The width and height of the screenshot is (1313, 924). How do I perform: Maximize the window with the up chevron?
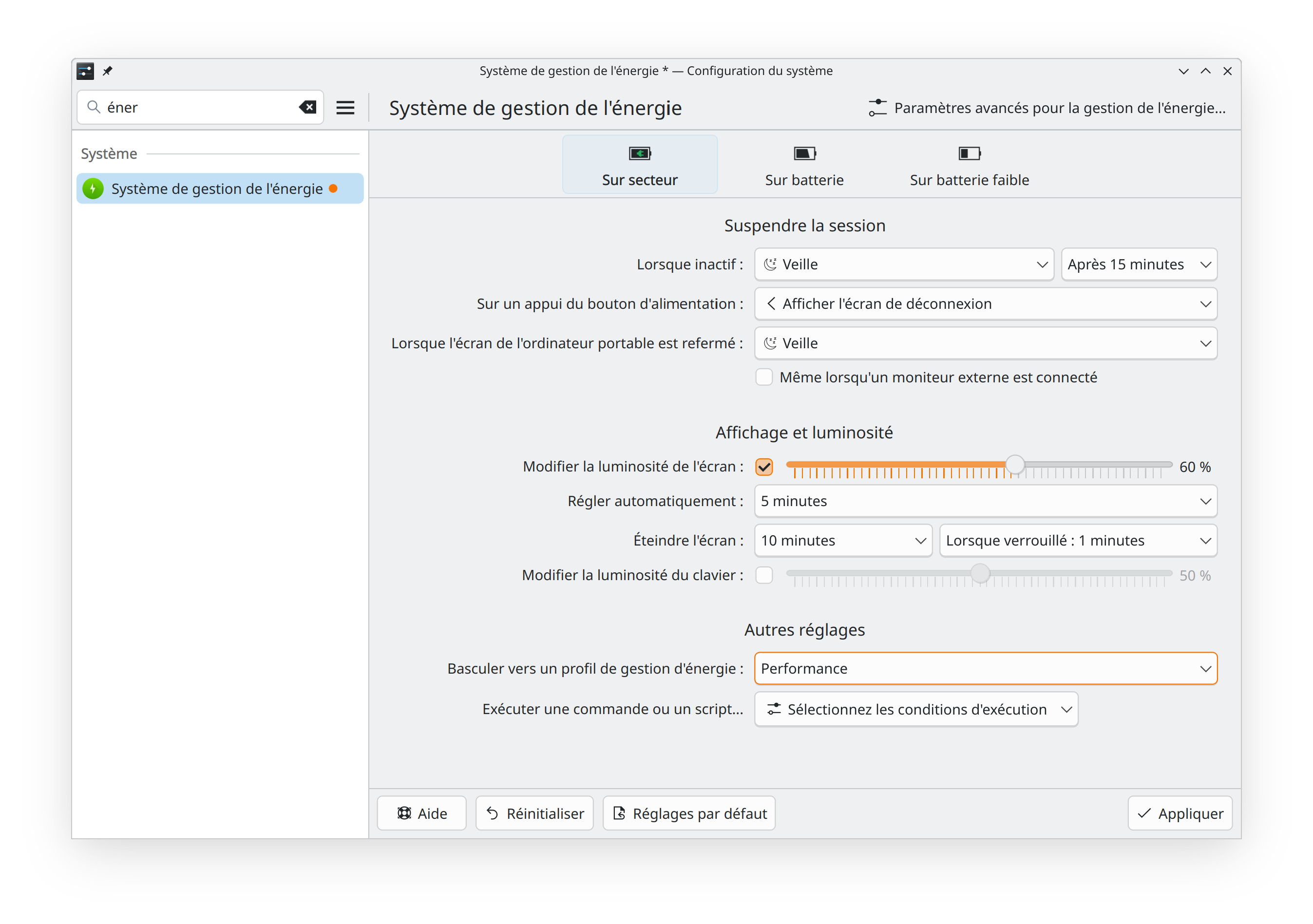pyautogui.click(x=1205, y=71)
